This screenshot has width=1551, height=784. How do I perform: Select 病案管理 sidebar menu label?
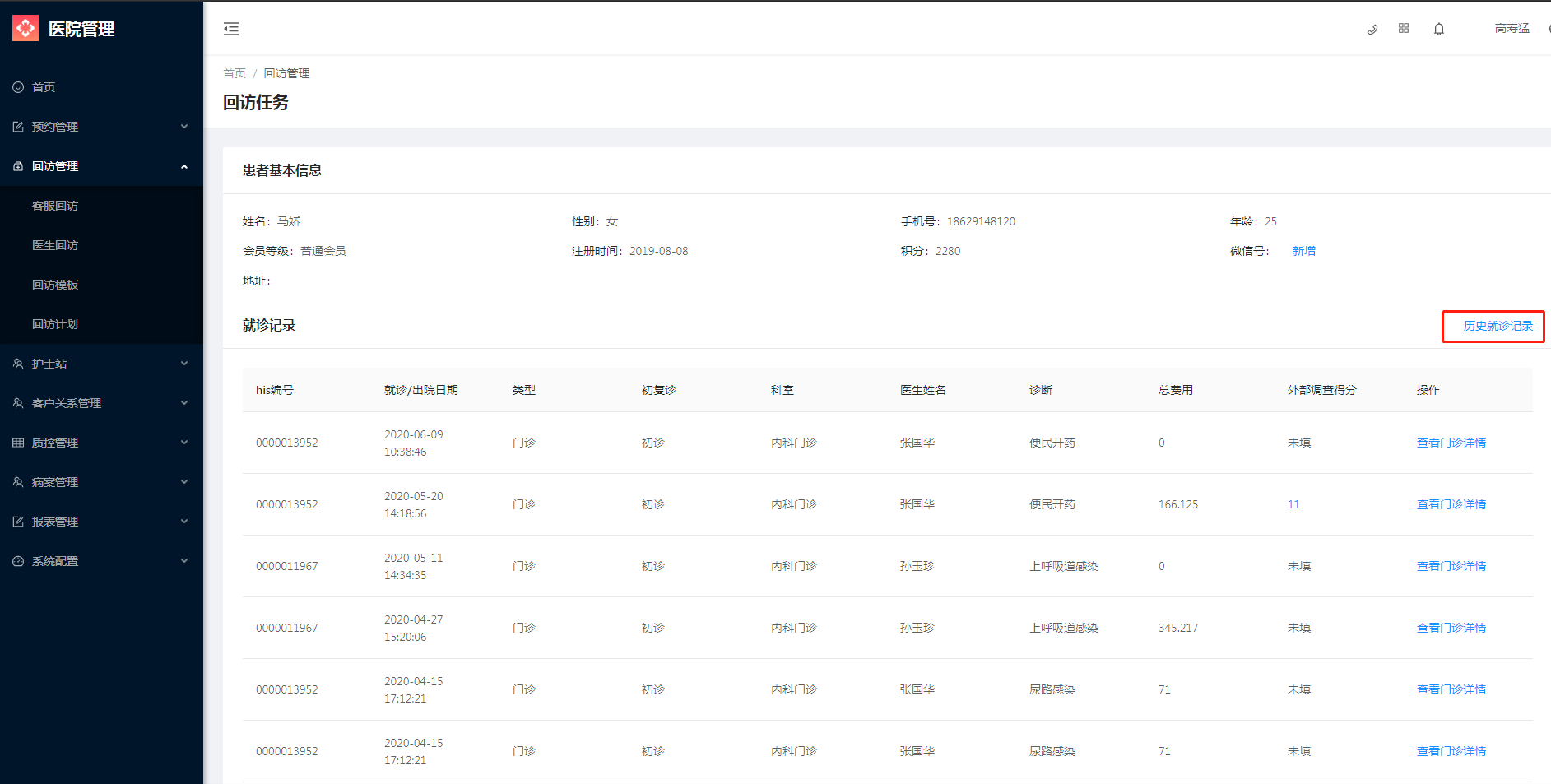(55, 482)
